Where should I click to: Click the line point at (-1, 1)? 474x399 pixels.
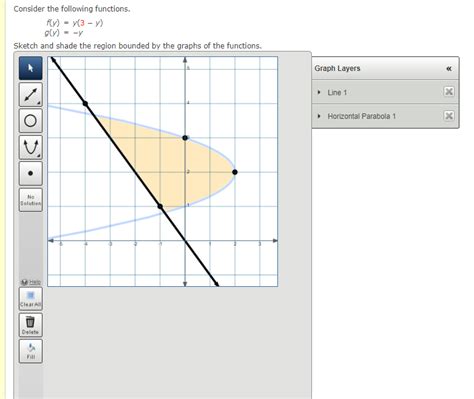pos(160,207)
